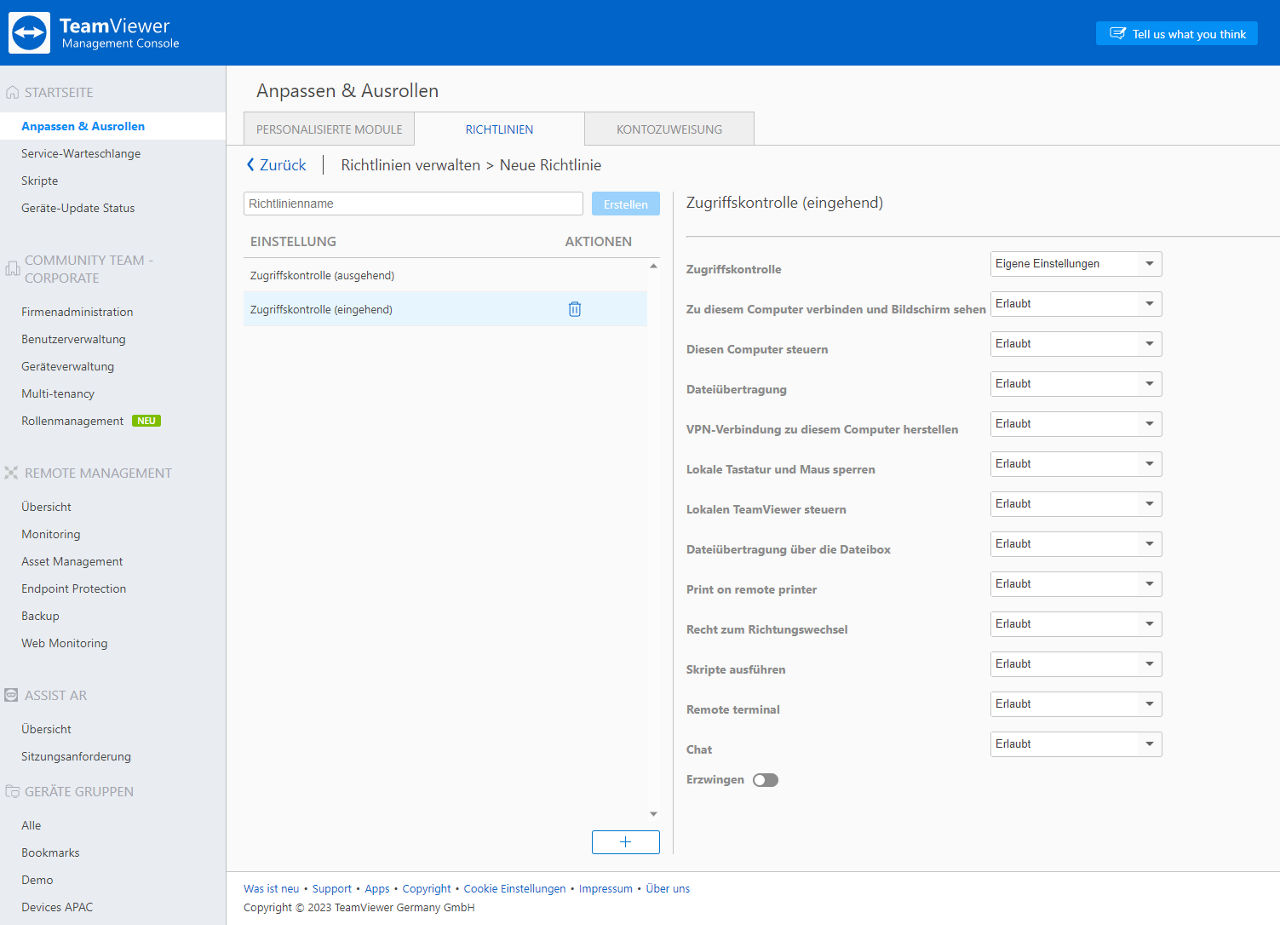Click the settings list scroll-up arrow
Viewport: 1280px width, 925px height.
coord(654,266)
